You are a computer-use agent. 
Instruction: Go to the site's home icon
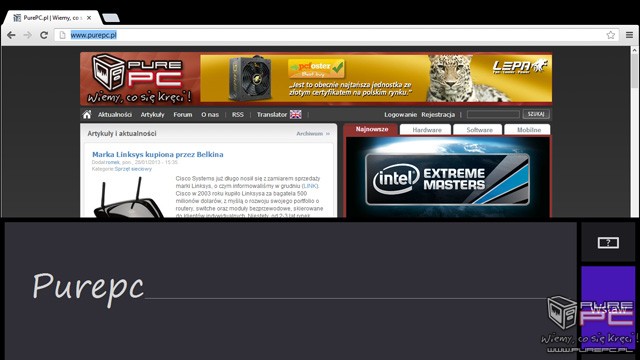(x=87, y=115)
